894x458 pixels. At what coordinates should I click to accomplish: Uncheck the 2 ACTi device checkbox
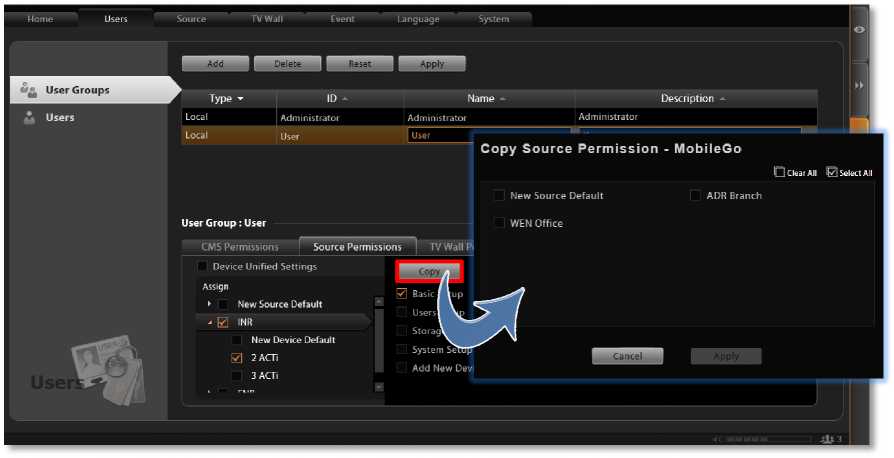coord(237,358)
